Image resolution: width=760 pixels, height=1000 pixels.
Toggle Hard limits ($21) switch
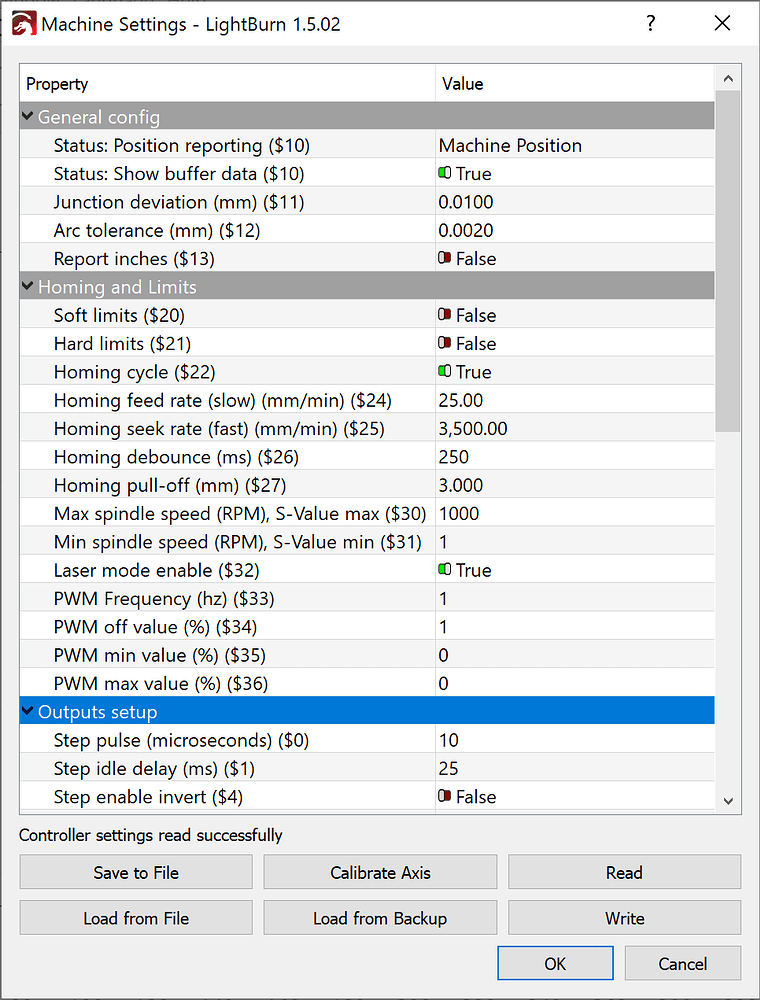[x=444, y=342]
